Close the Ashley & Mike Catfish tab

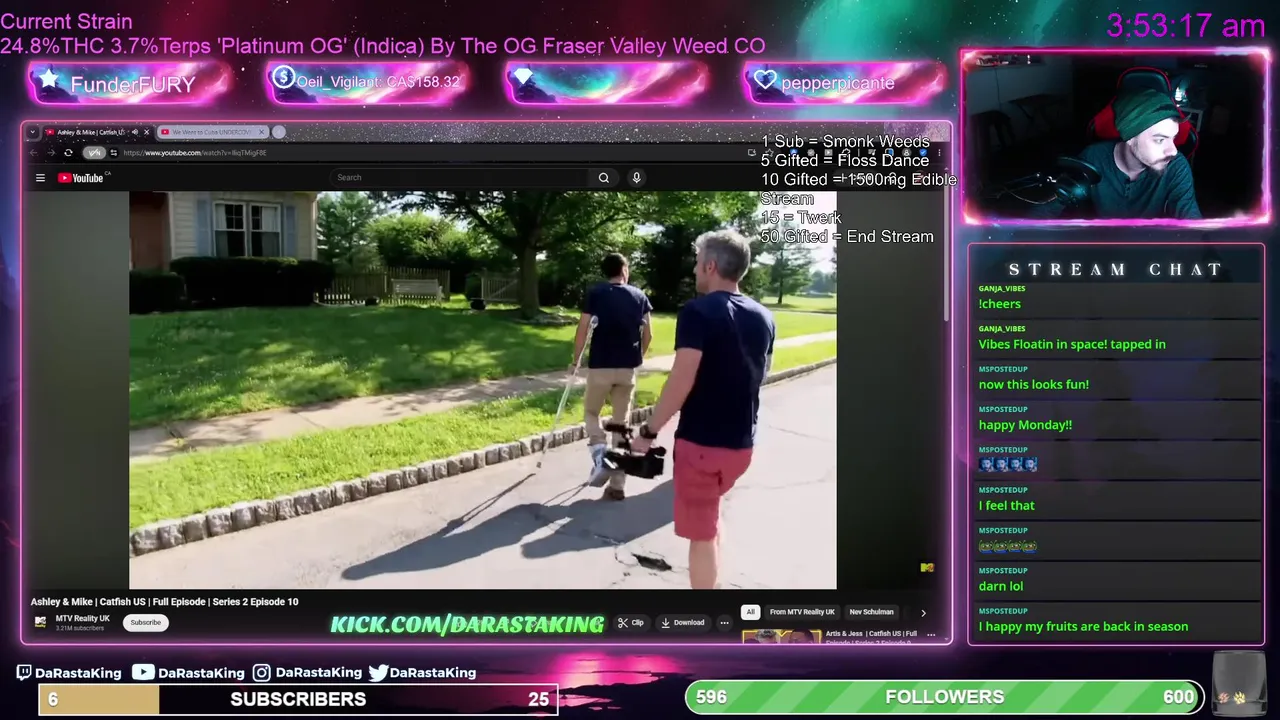147,132
